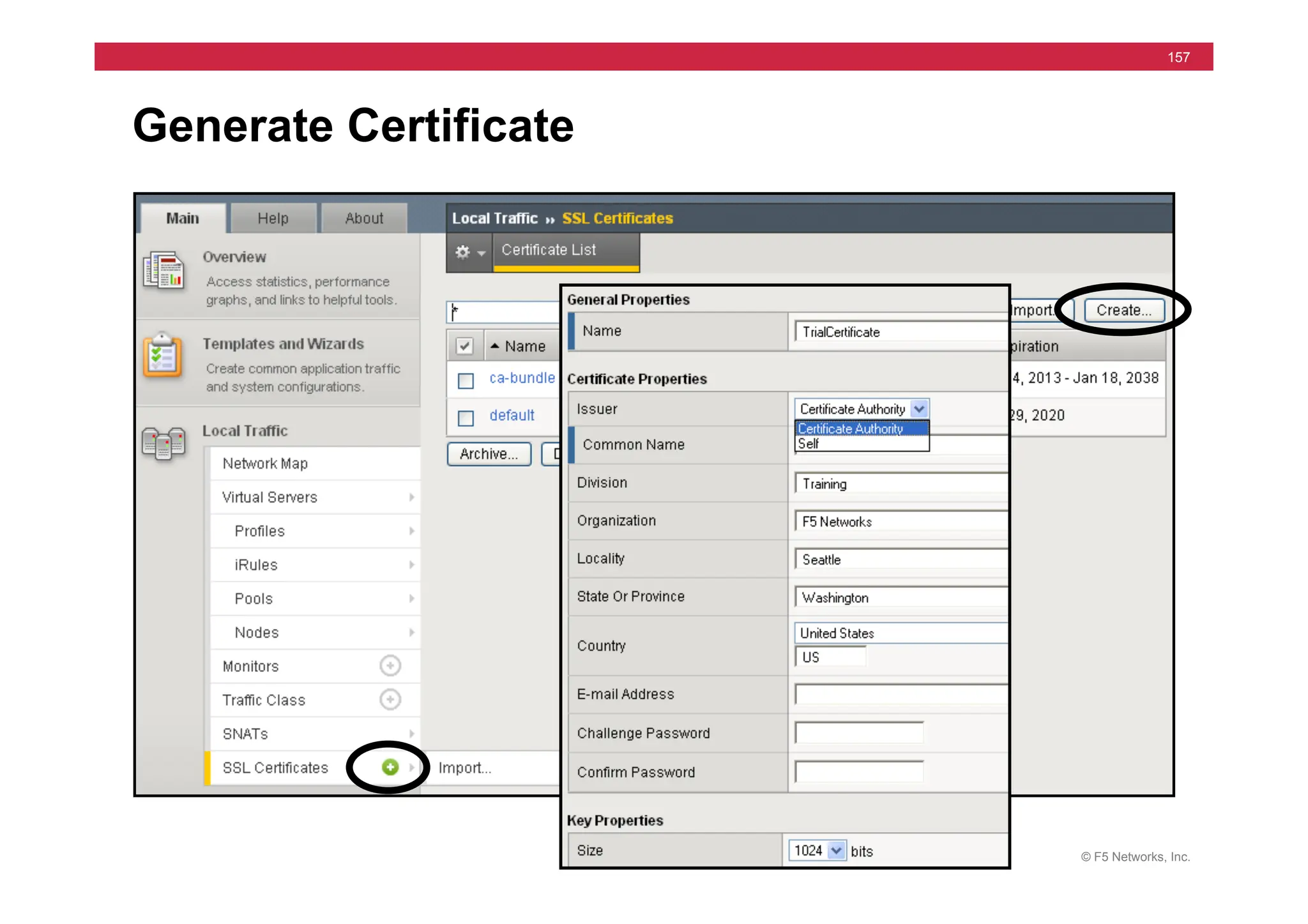Click the Locality input field

(x=901, y=559)
